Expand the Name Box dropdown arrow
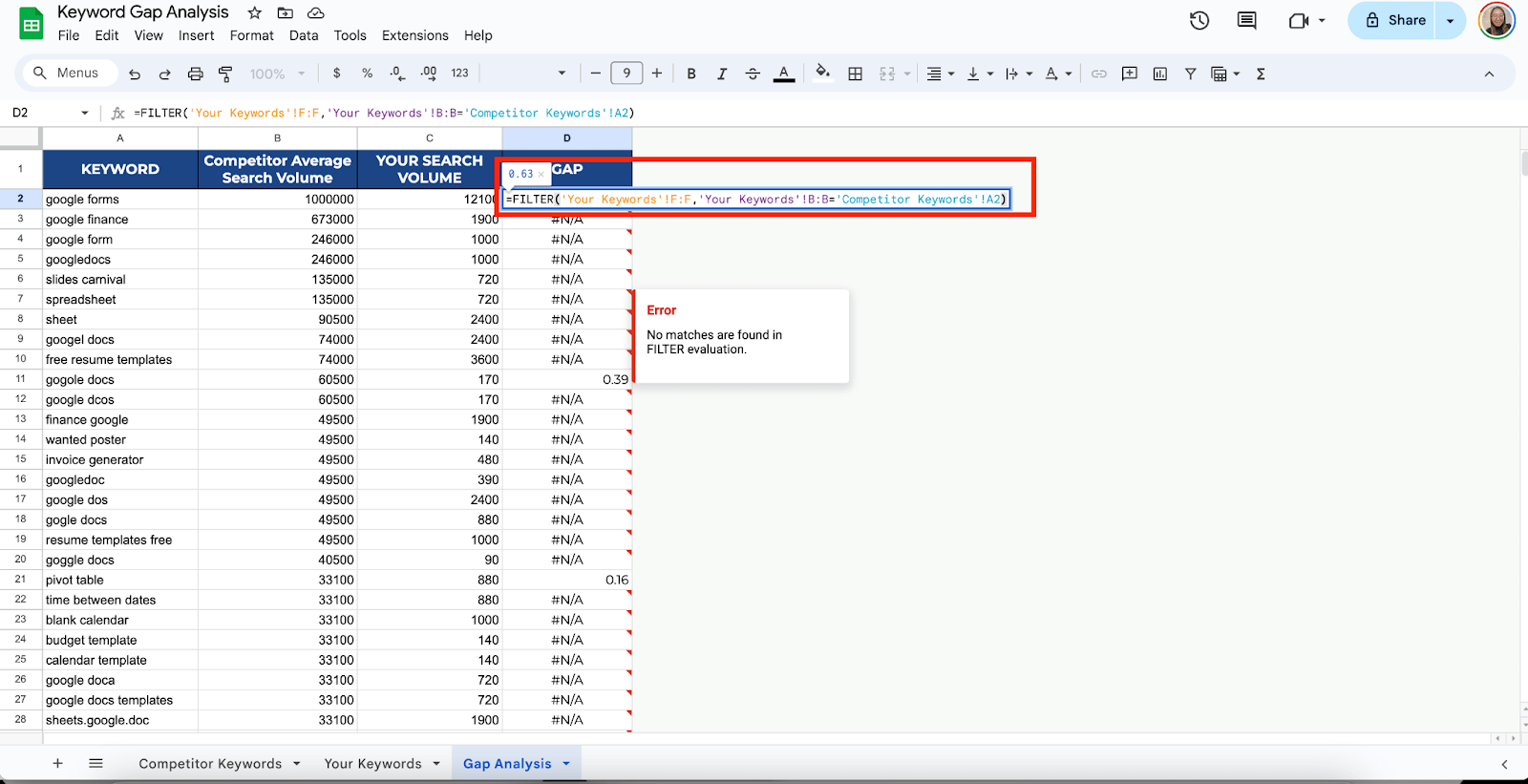This screenshot has height=784, width=1528. (85, 113)
